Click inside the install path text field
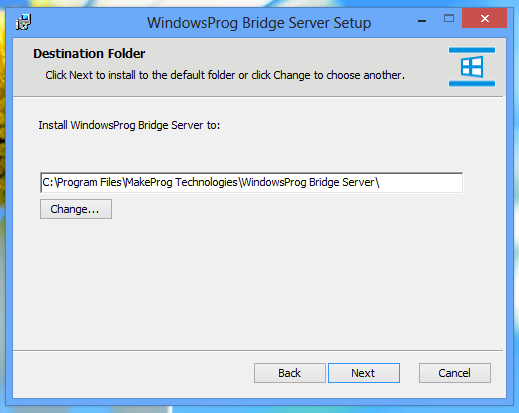The width and height of the screenshot is (519, 413). click(251, 182)
